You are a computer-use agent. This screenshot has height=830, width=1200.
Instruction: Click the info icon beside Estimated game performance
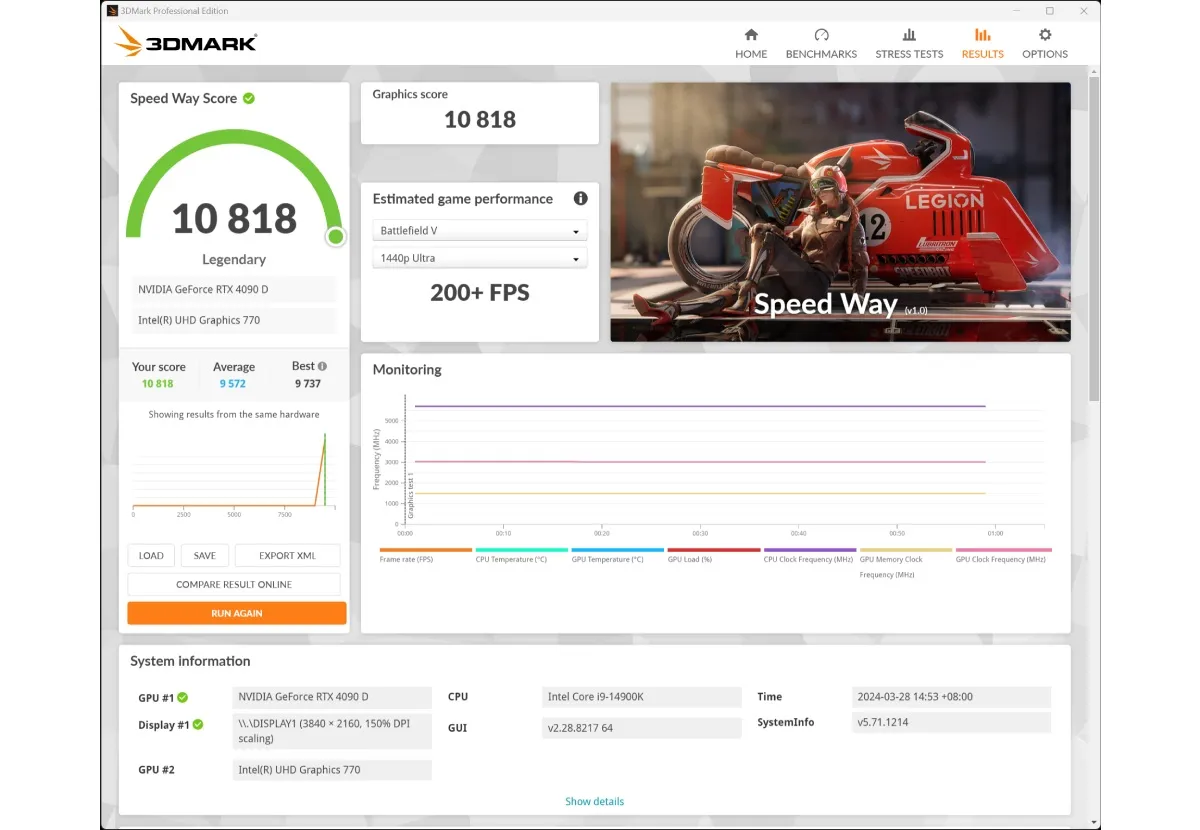point(580,198)
